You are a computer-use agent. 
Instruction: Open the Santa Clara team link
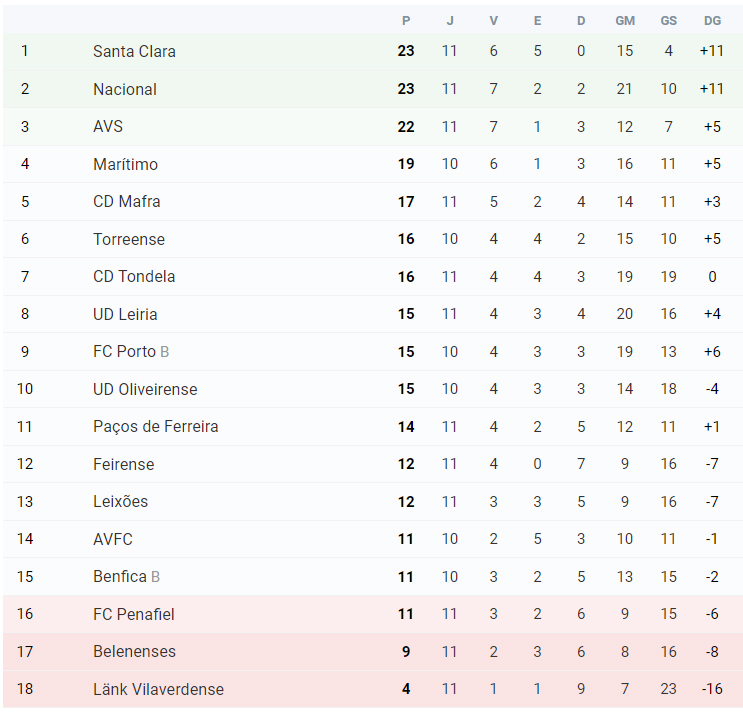[134, 51]
